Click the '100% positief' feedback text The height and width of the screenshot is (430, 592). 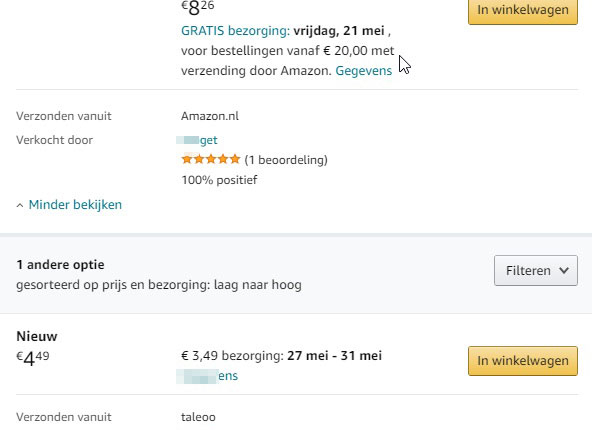(219, 180)
